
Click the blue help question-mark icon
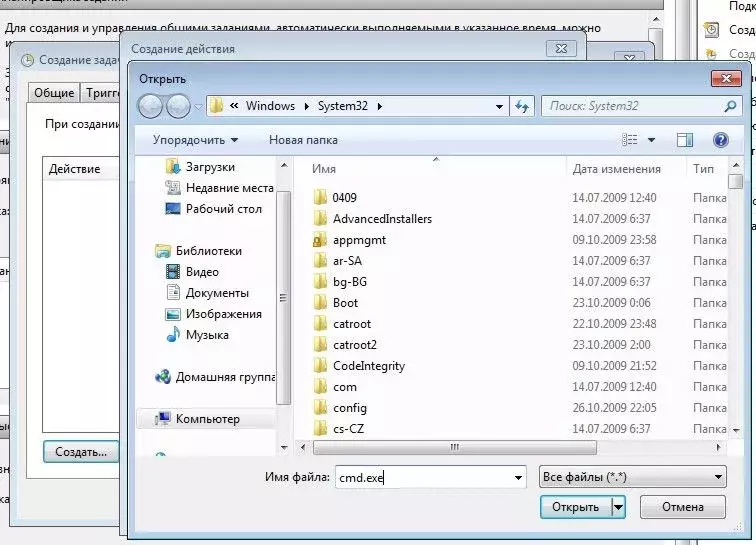[721, 140]
